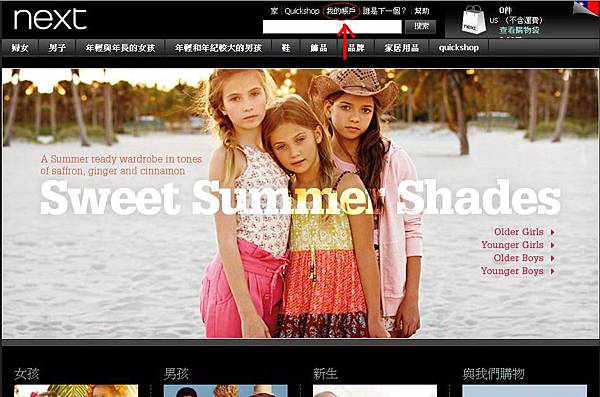Click the arrow beside Older Boys
The height and width of the screenshot is (397, 600).
[552, 258]
